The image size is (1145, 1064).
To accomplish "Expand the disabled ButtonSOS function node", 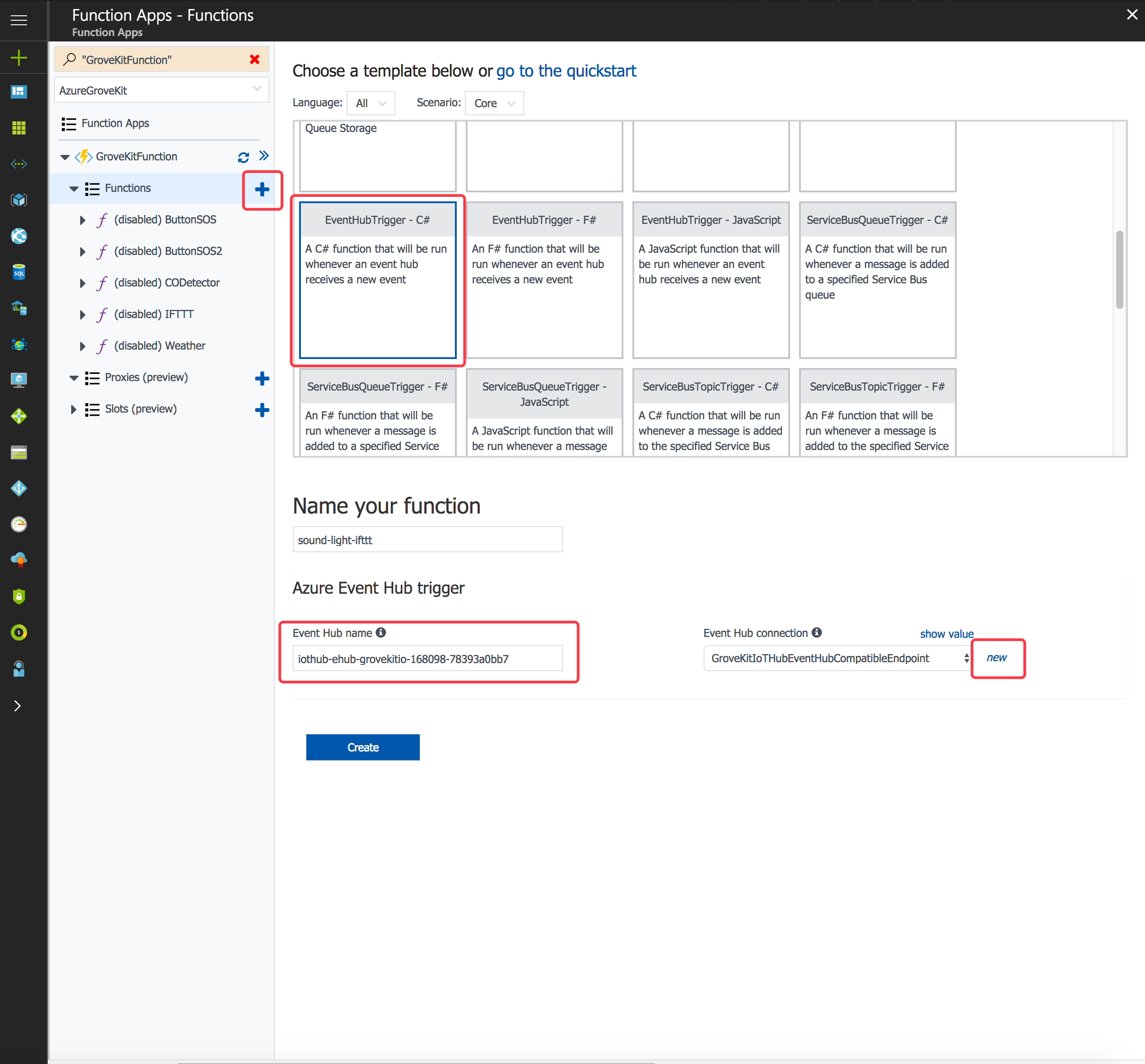I will coord(82,220).
